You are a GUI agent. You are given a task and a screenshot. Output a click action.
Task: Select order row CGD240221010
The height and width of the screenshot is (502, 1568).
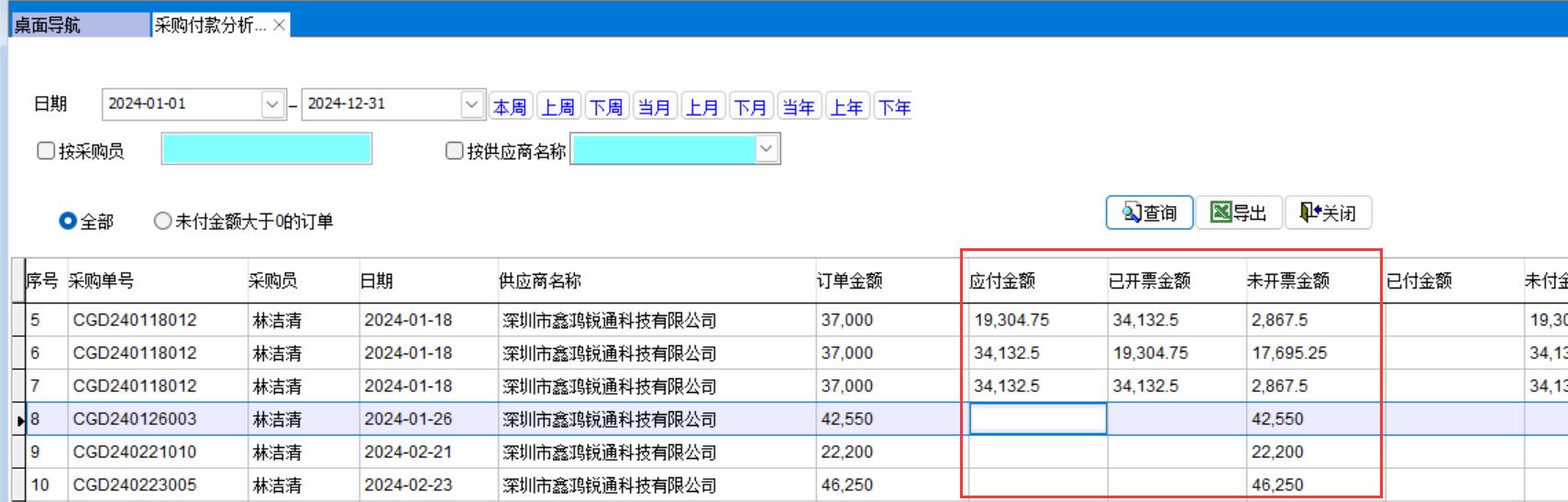pyautogui.click(x=135, y=452)
